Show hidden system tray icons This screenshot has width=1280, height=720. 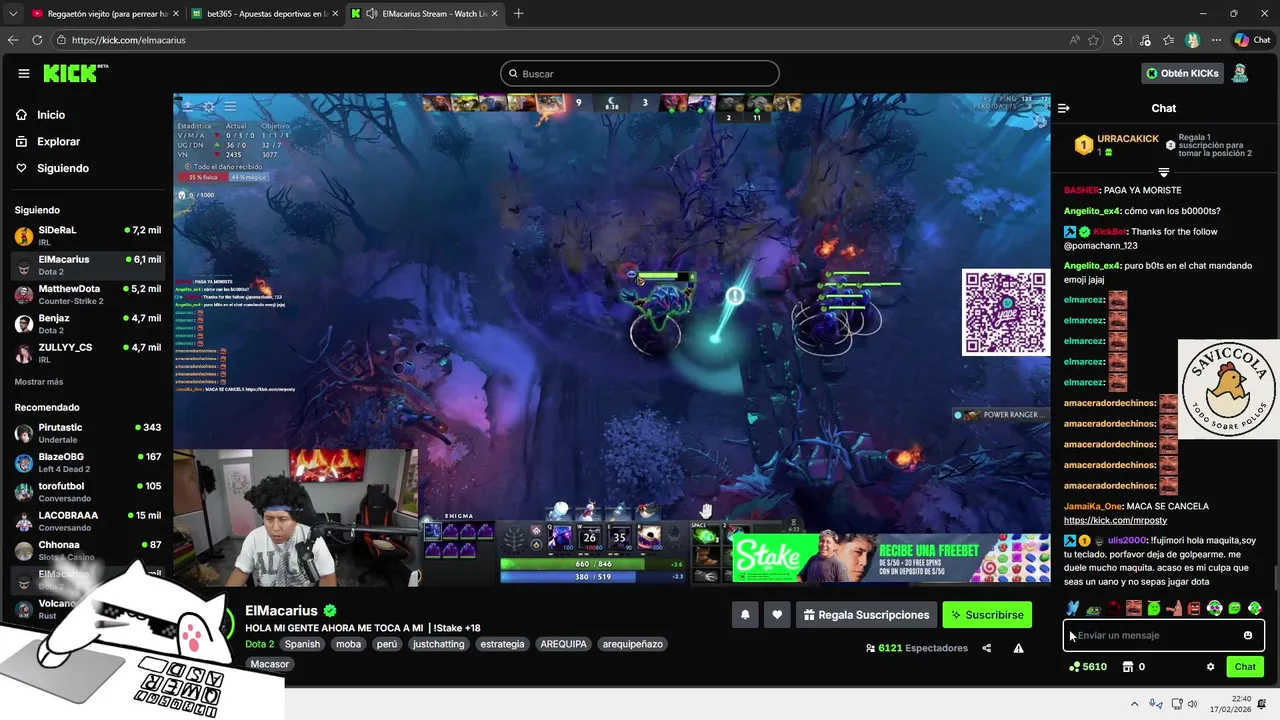(x=1134, y=704)
